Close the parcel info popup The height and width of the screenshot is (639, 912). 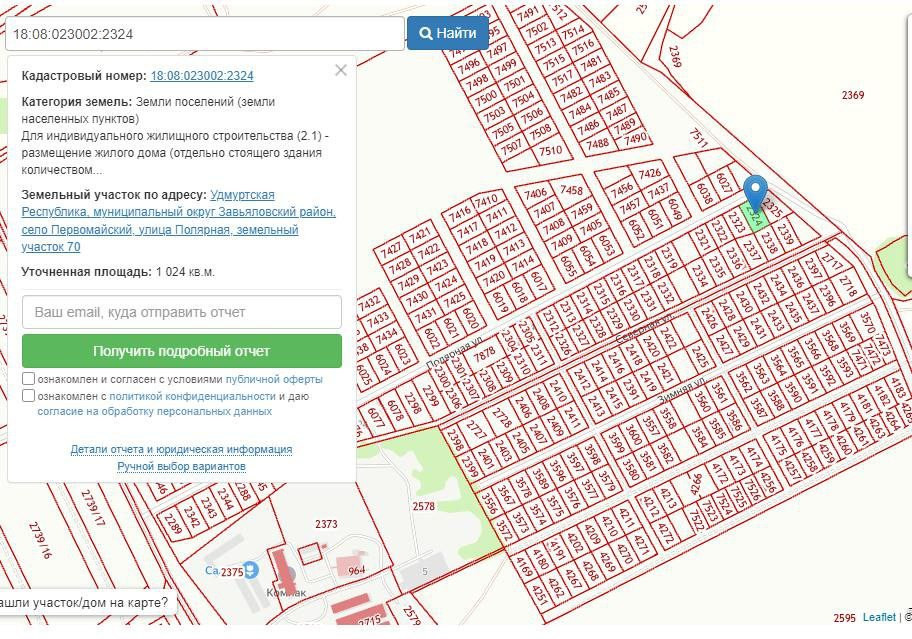click(341, 70)
